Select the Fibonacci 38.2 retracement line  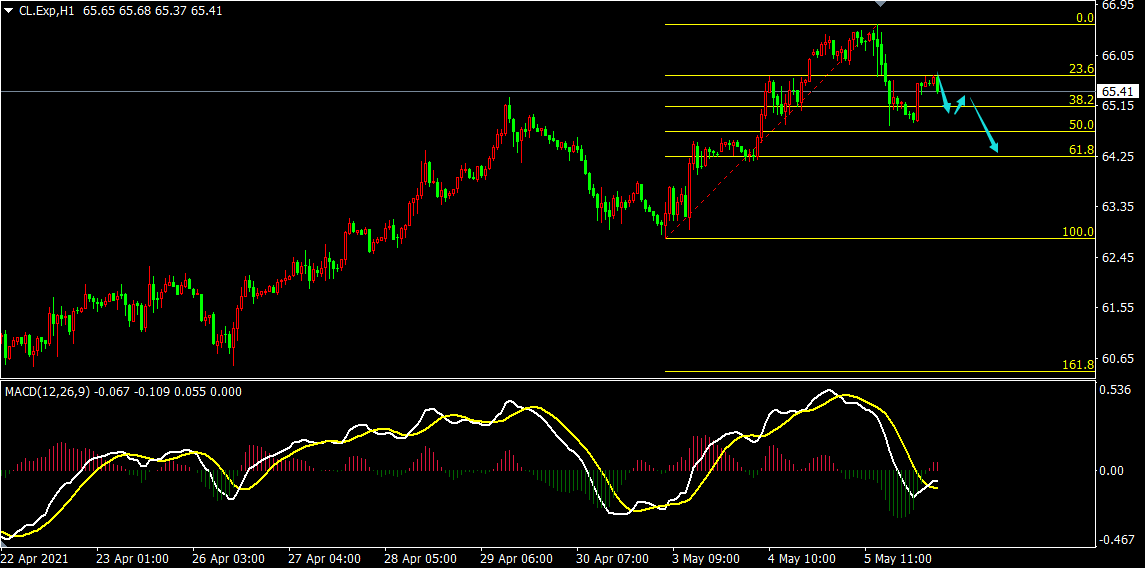point(880,107)
